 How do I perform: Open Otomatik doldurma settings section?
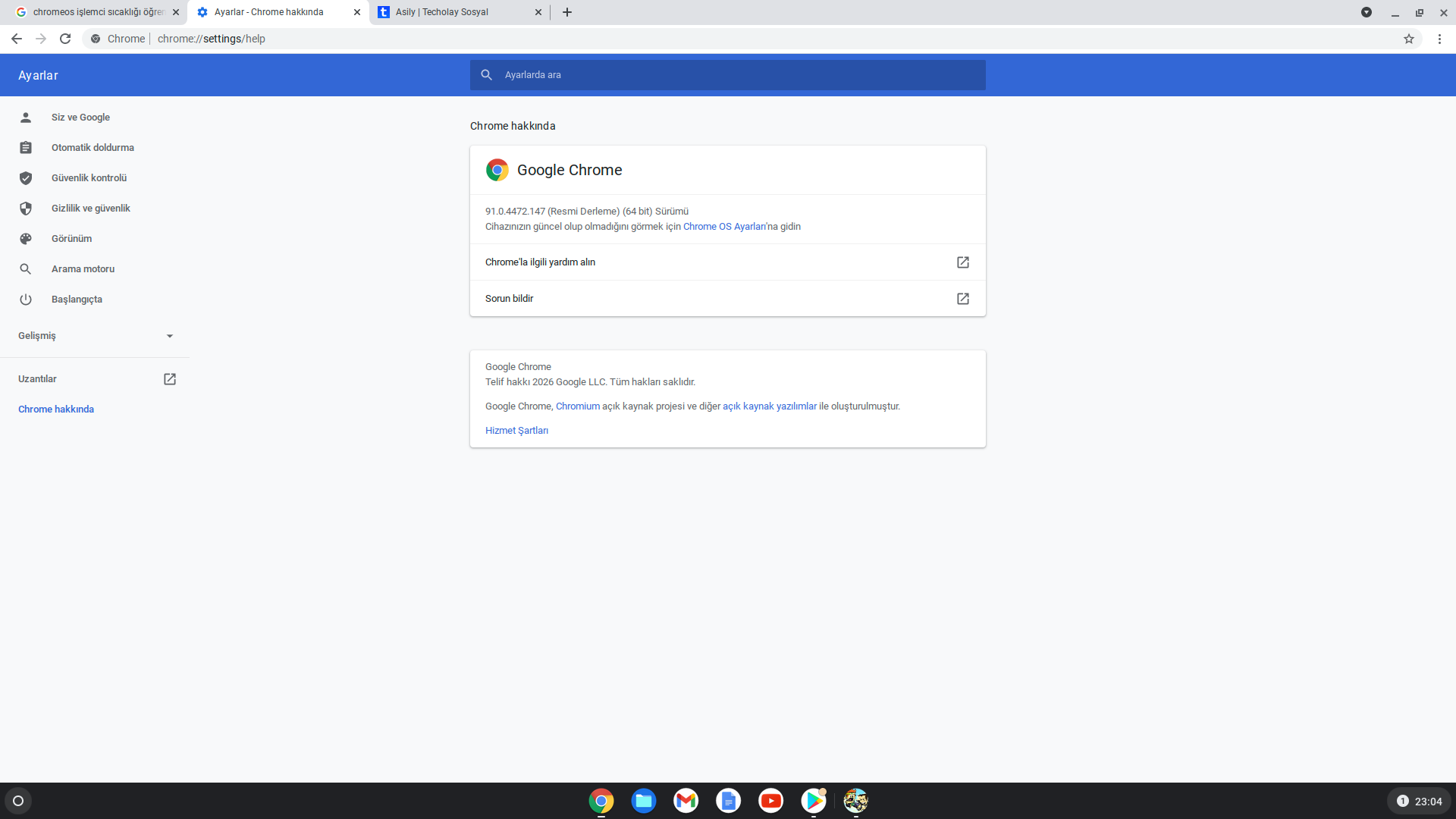(95, 148)
